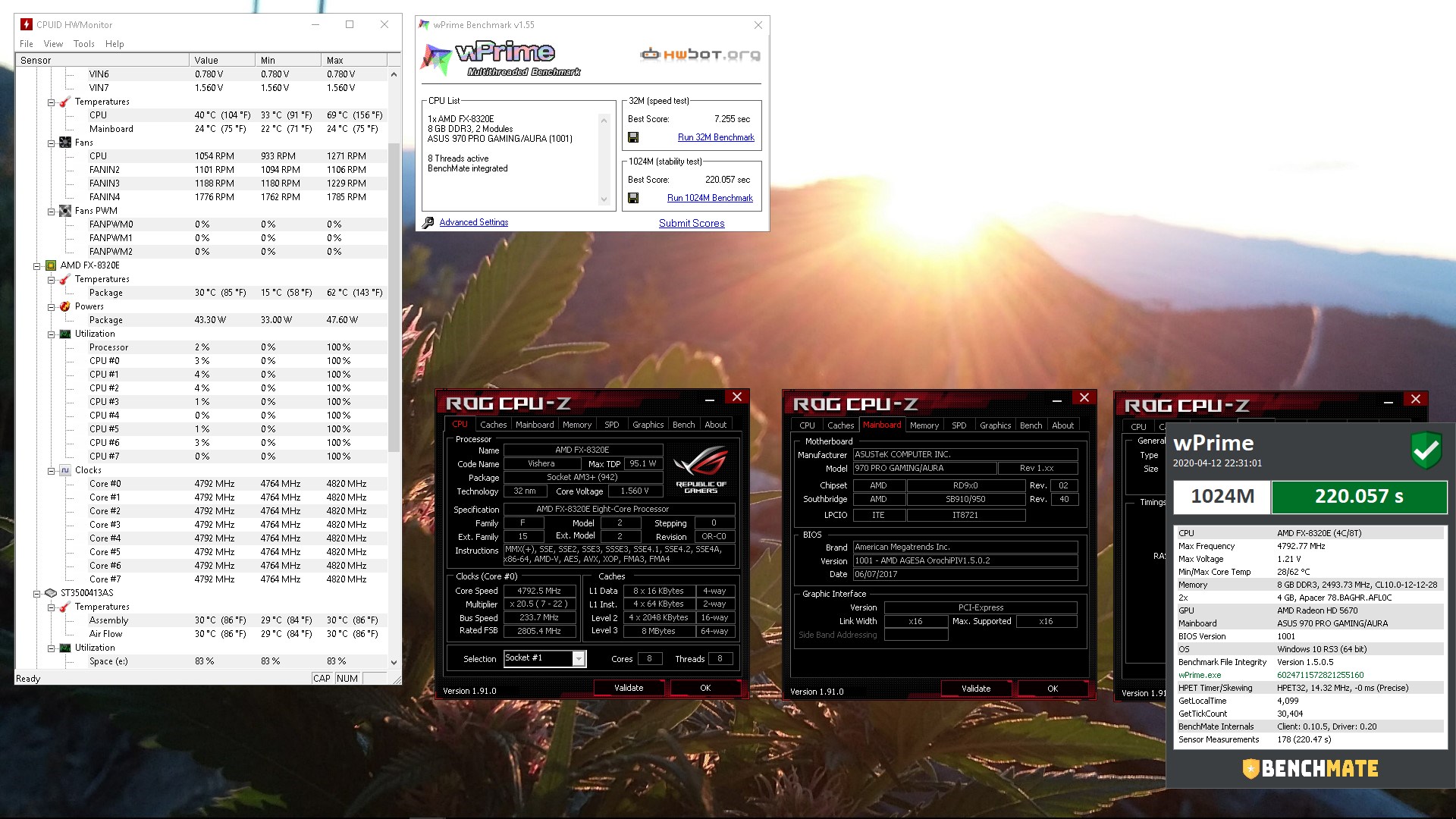Open SPD tab in first CPU-Z window

pos(611,425)
